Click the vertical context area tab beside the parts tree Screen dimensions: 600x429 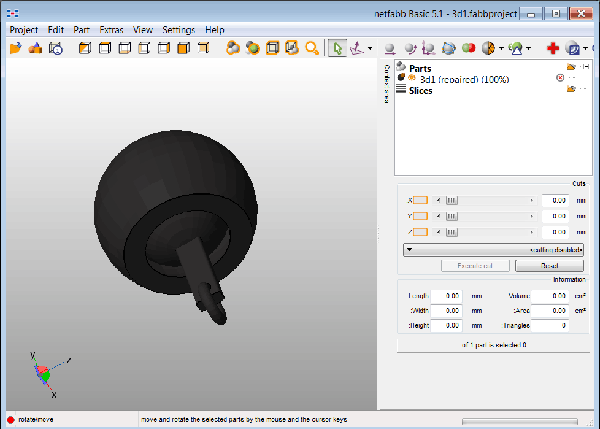click(386, 84)
